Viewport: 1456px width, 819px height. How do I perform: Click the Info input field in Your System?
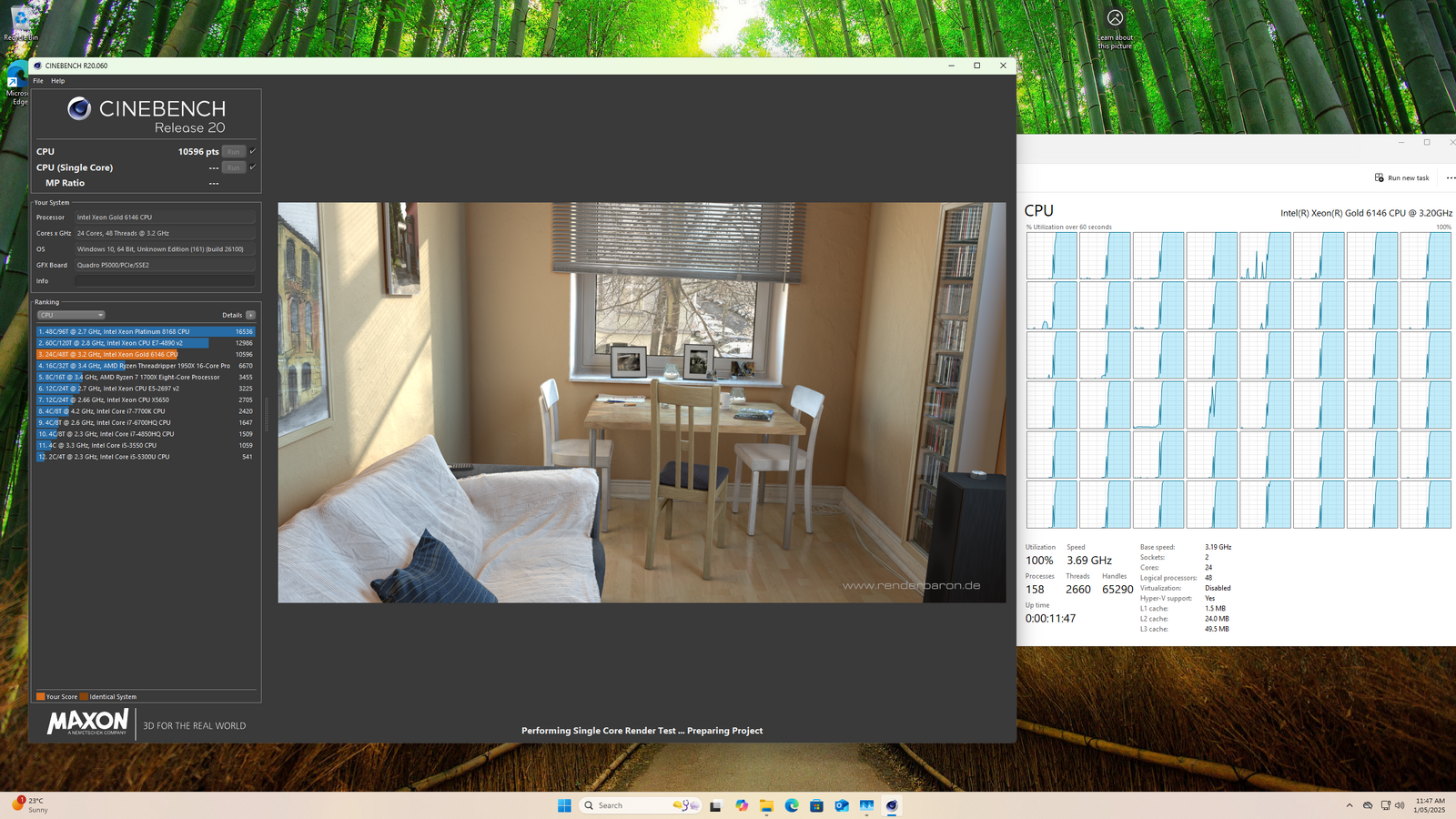pyautogui.click(x=165, y=281)
